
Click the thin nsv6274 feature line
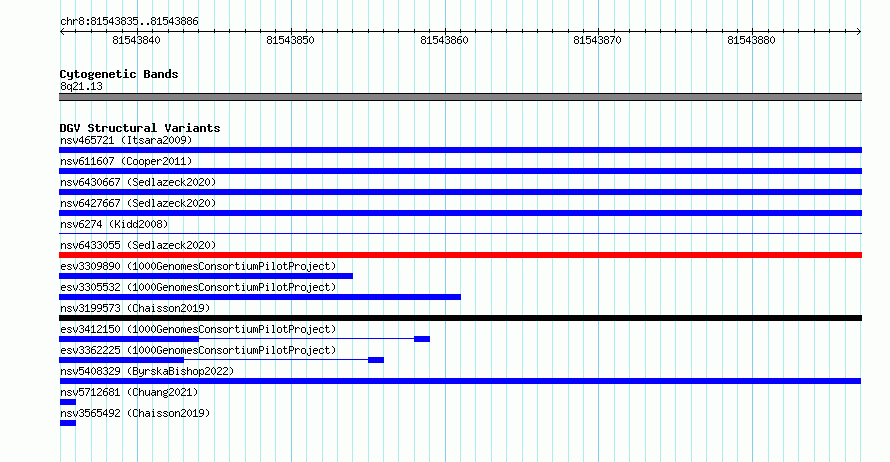click(x=460, y=233)
